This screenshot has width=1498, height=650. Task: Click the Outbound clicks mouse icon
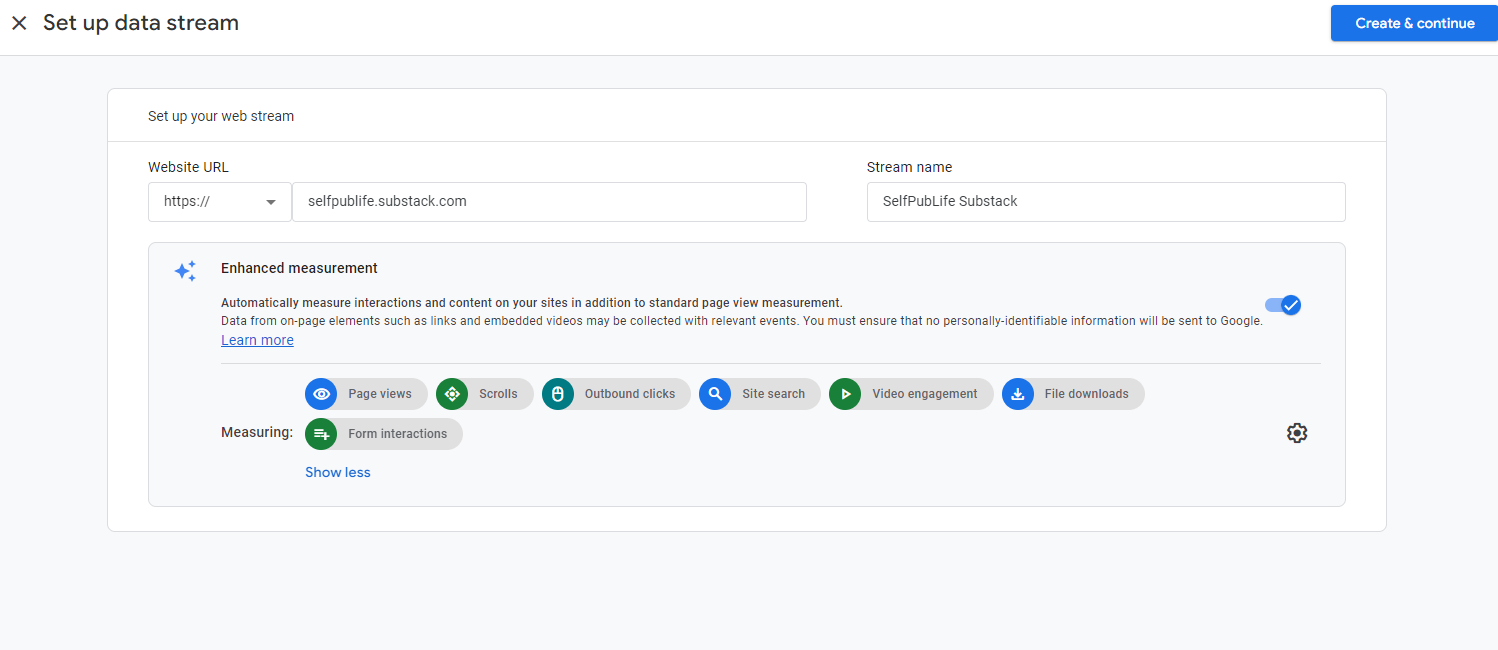(558, 394)
